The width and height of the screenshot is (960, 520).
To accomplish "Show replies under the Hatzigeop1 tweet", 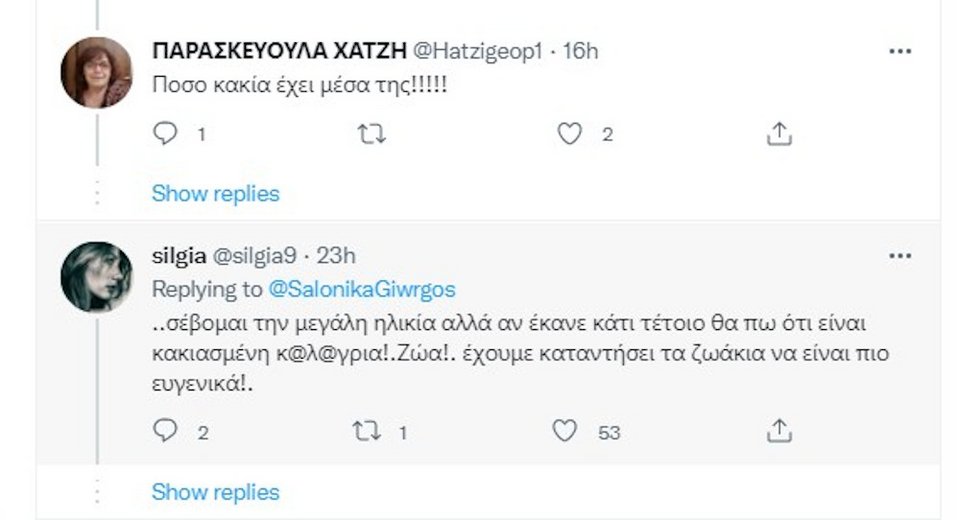I will pos(215,193).
